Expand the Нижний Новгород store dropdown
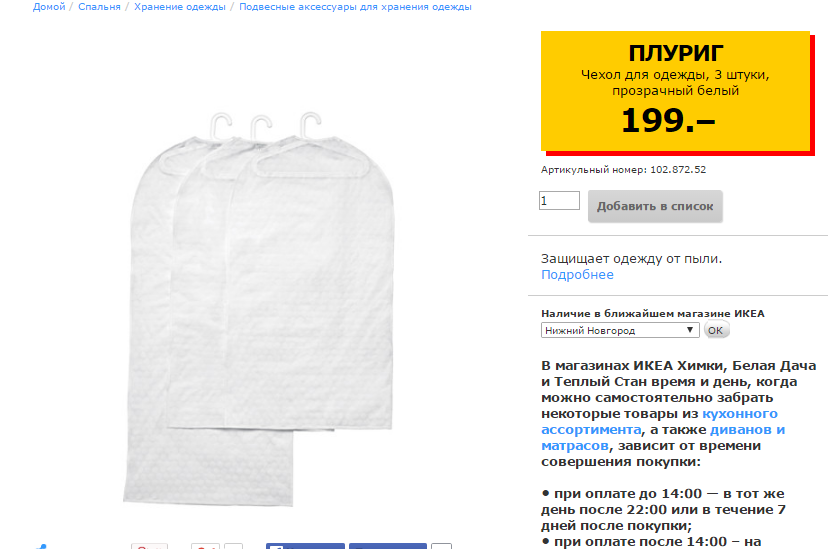 [620, 330]
